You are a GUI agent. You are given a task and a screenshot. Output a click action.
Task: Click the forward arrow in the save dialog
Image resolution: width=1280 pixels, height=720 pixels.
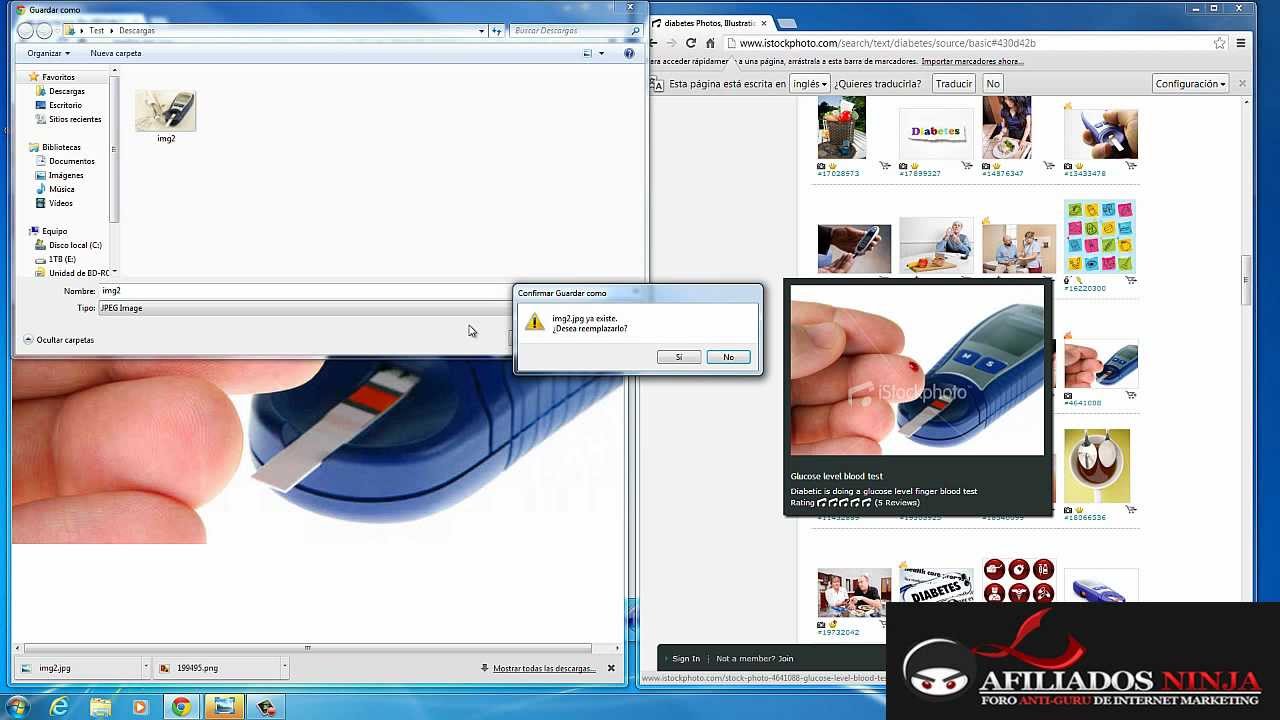43,31
